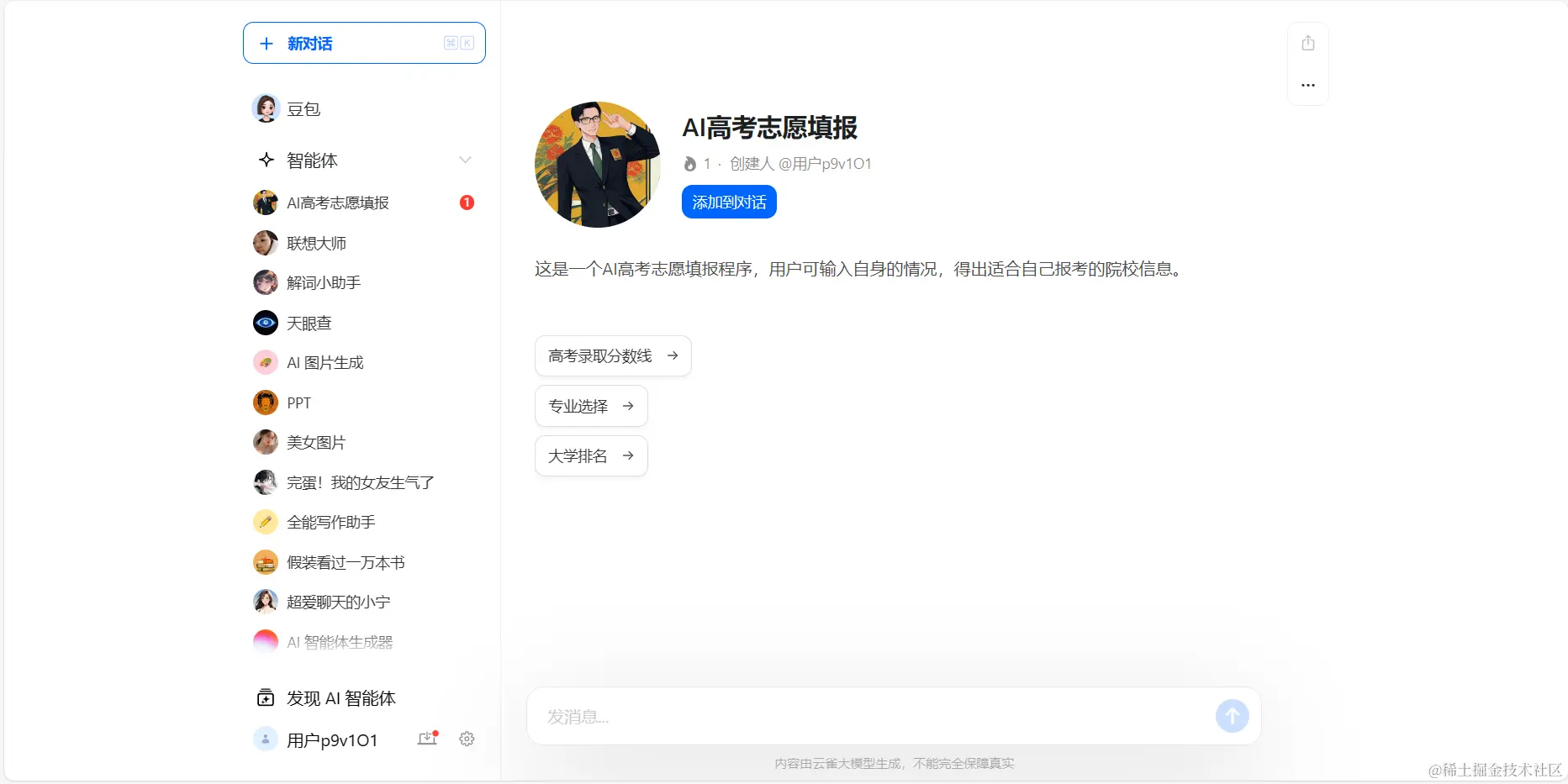
Task: Start a 新对话
Action: click(364, 43)
